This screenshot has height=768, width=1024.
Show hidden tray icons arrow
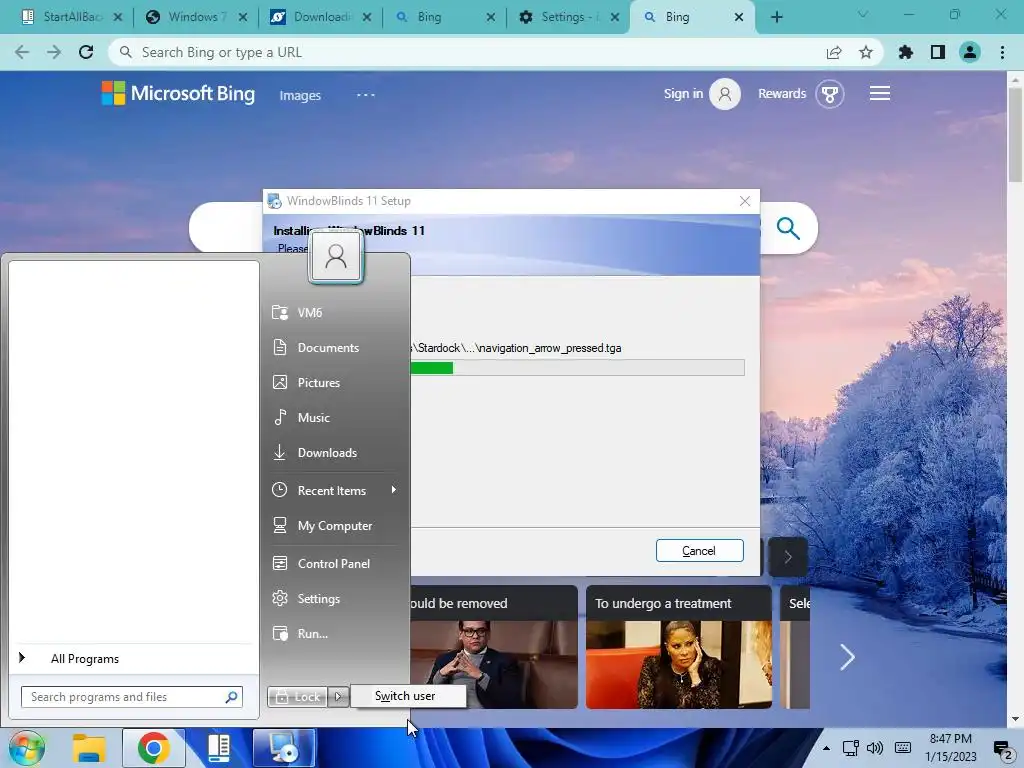click(826, 748)
